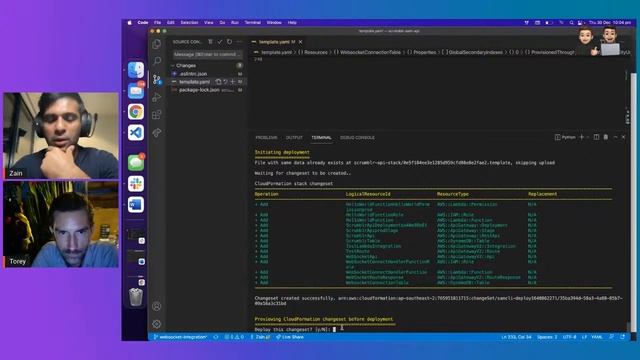This screenshot has height=360, width=640.
Task: Click Resources breadcrumb segment
Action: pyautogui.click(x=316, y=52)
